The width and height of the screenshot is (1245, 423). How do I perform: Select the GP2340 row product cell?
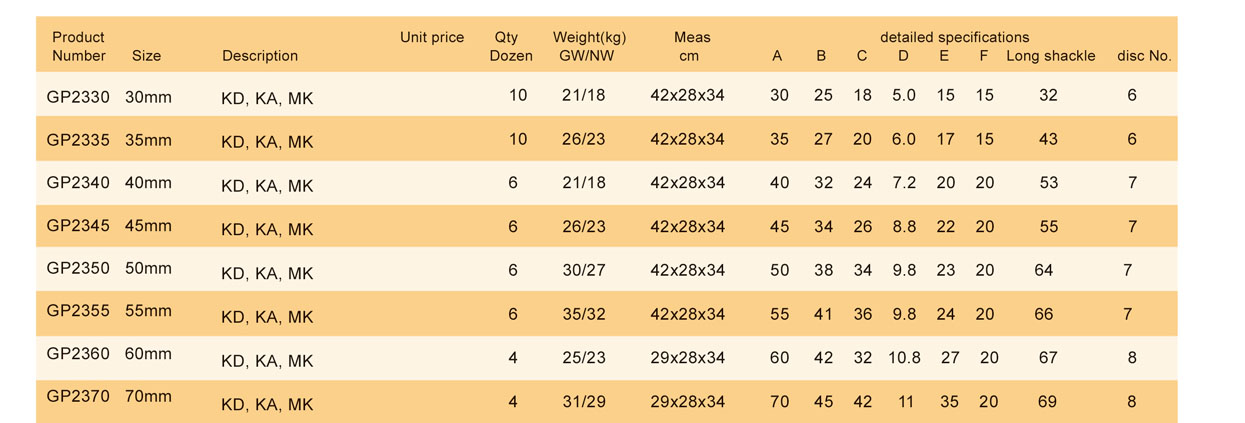click(x=78, y=183)
